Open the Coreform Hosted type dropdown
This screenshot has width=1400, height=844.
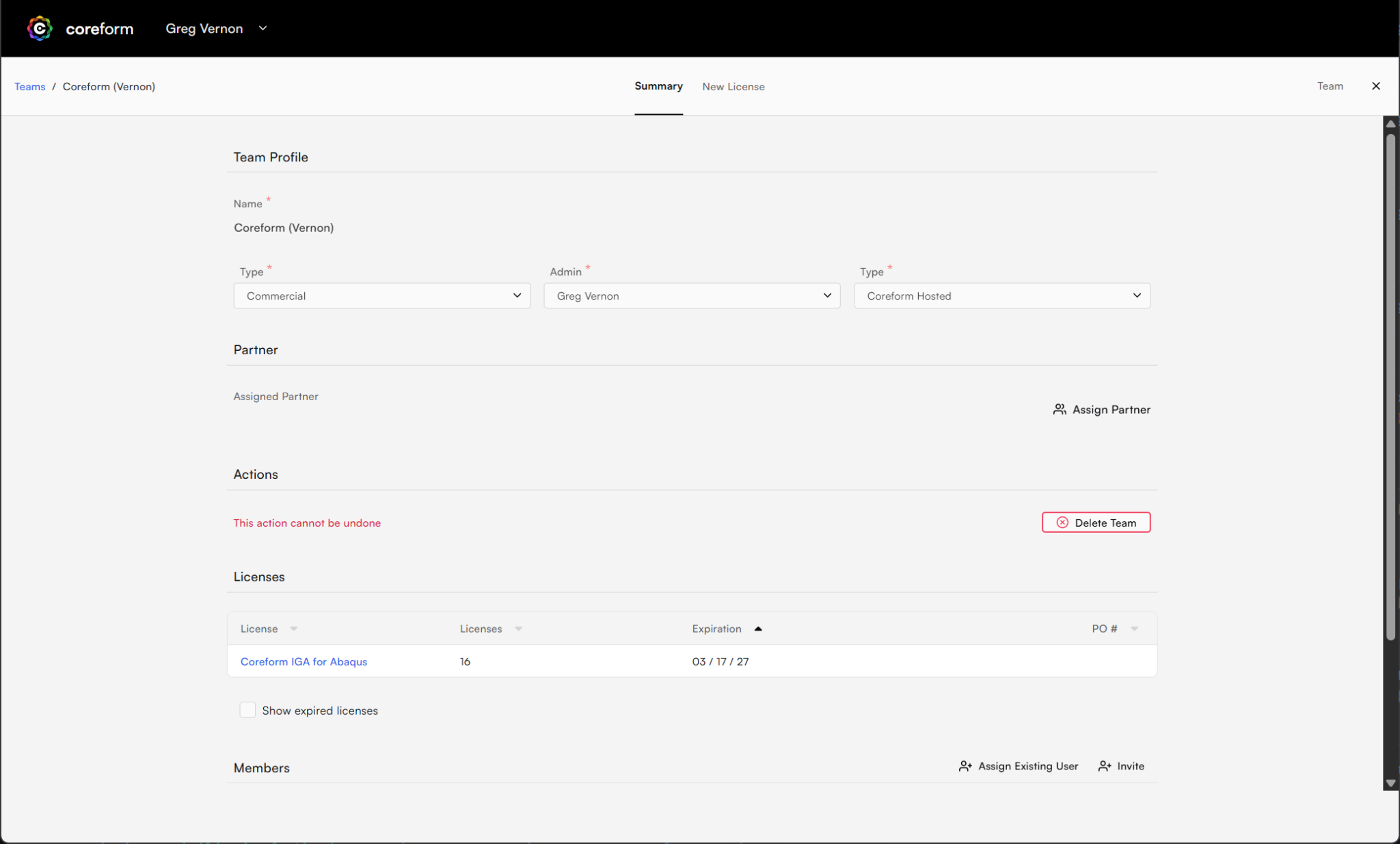tap(1002, 295)
